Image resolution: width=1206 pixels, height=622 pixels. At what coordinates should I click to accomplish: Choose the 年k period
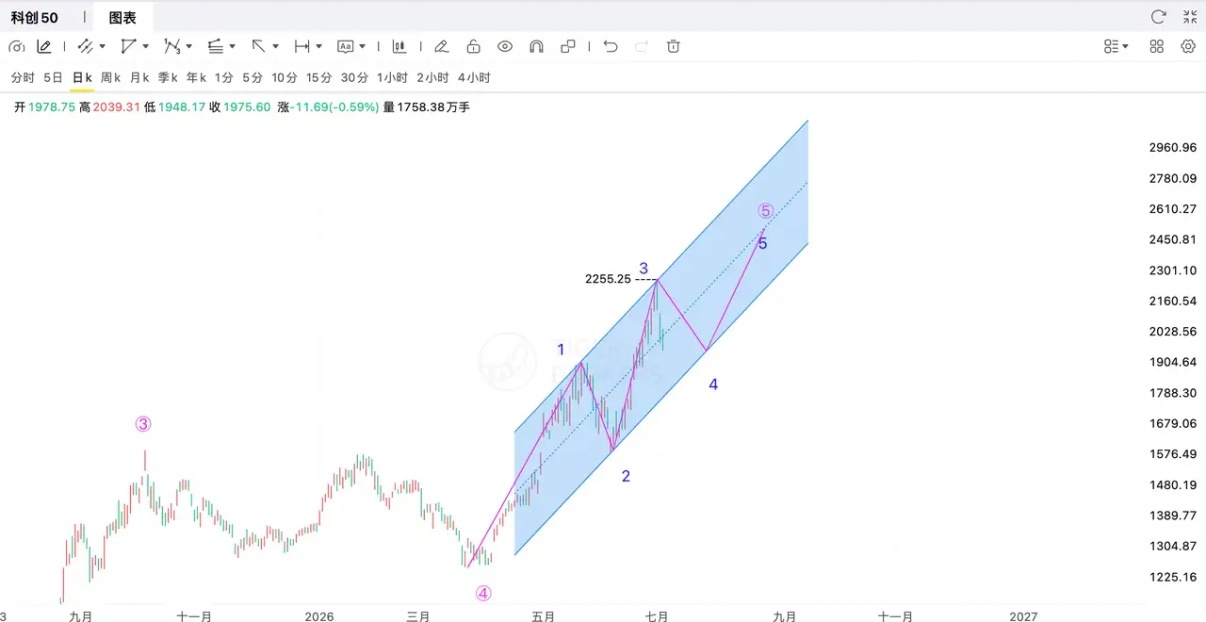pyautogui.click(x=196, y=77)
